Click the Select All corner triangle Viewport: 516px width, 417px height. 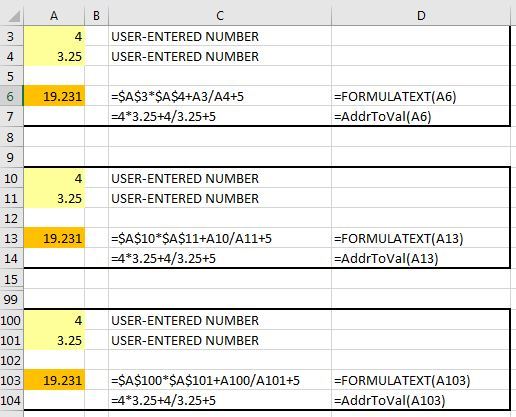(14, 16)
